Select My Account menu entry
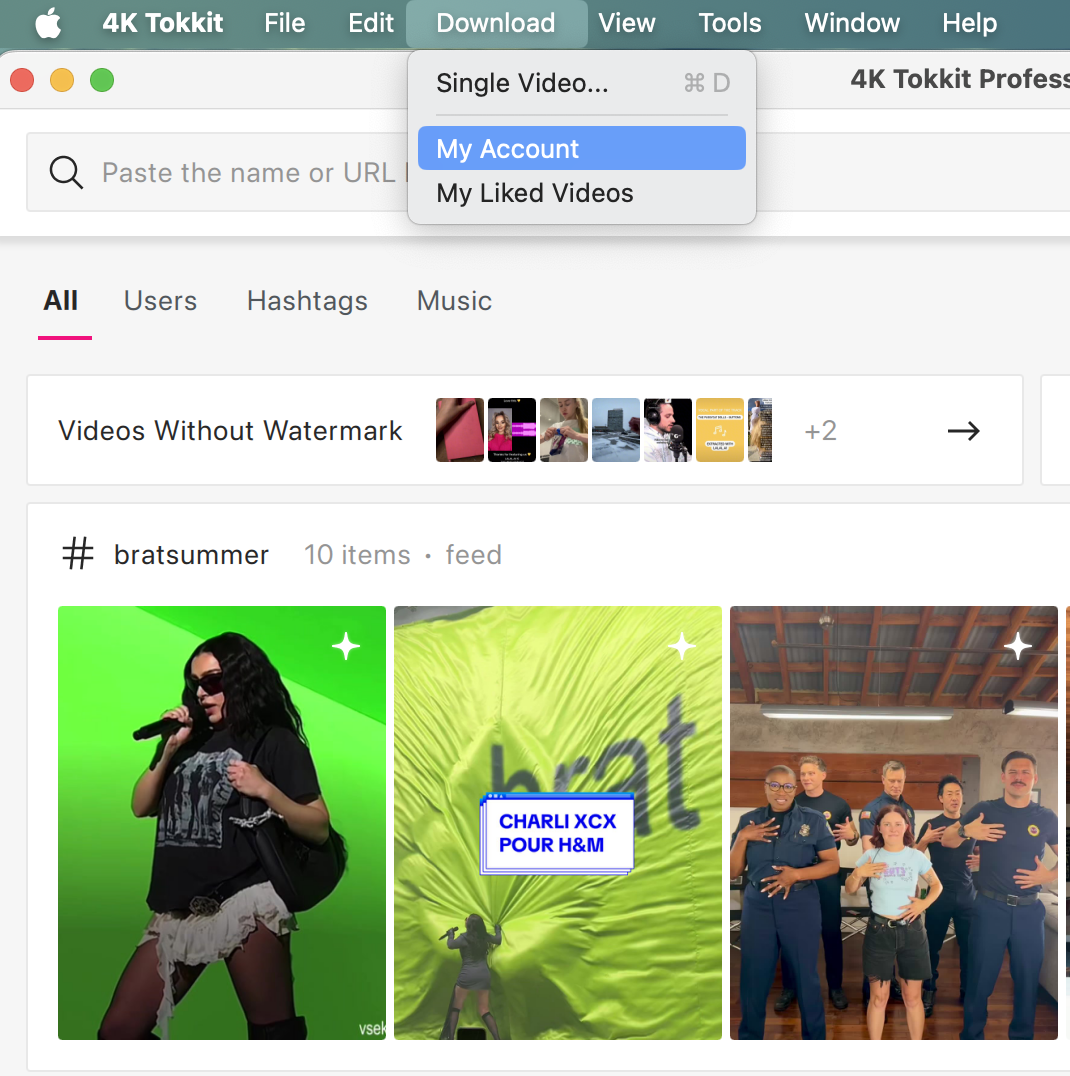1070x1076 pixels. point(581,148)
